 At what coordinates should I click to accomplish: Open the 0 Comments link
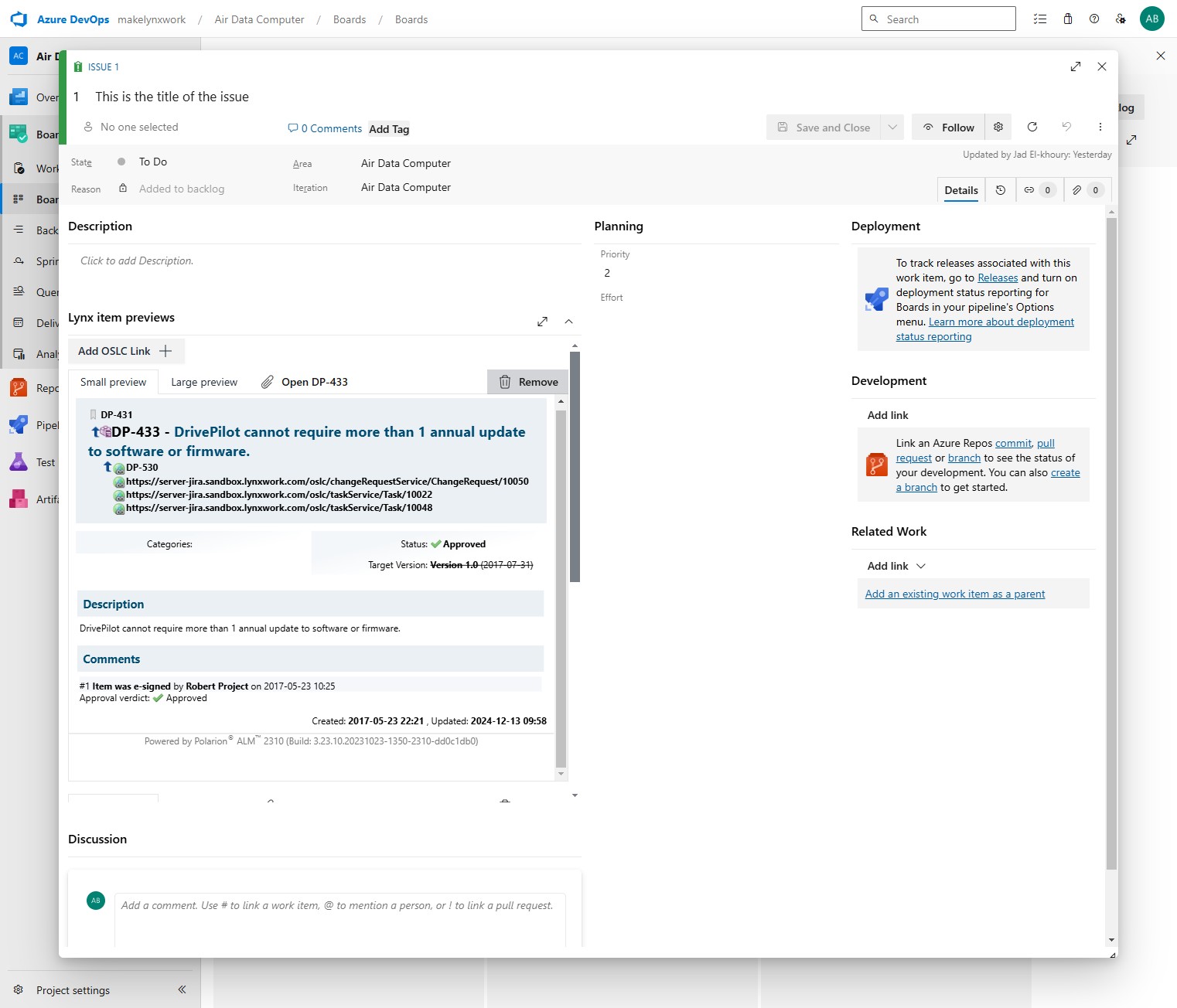(x=325, y=128)
